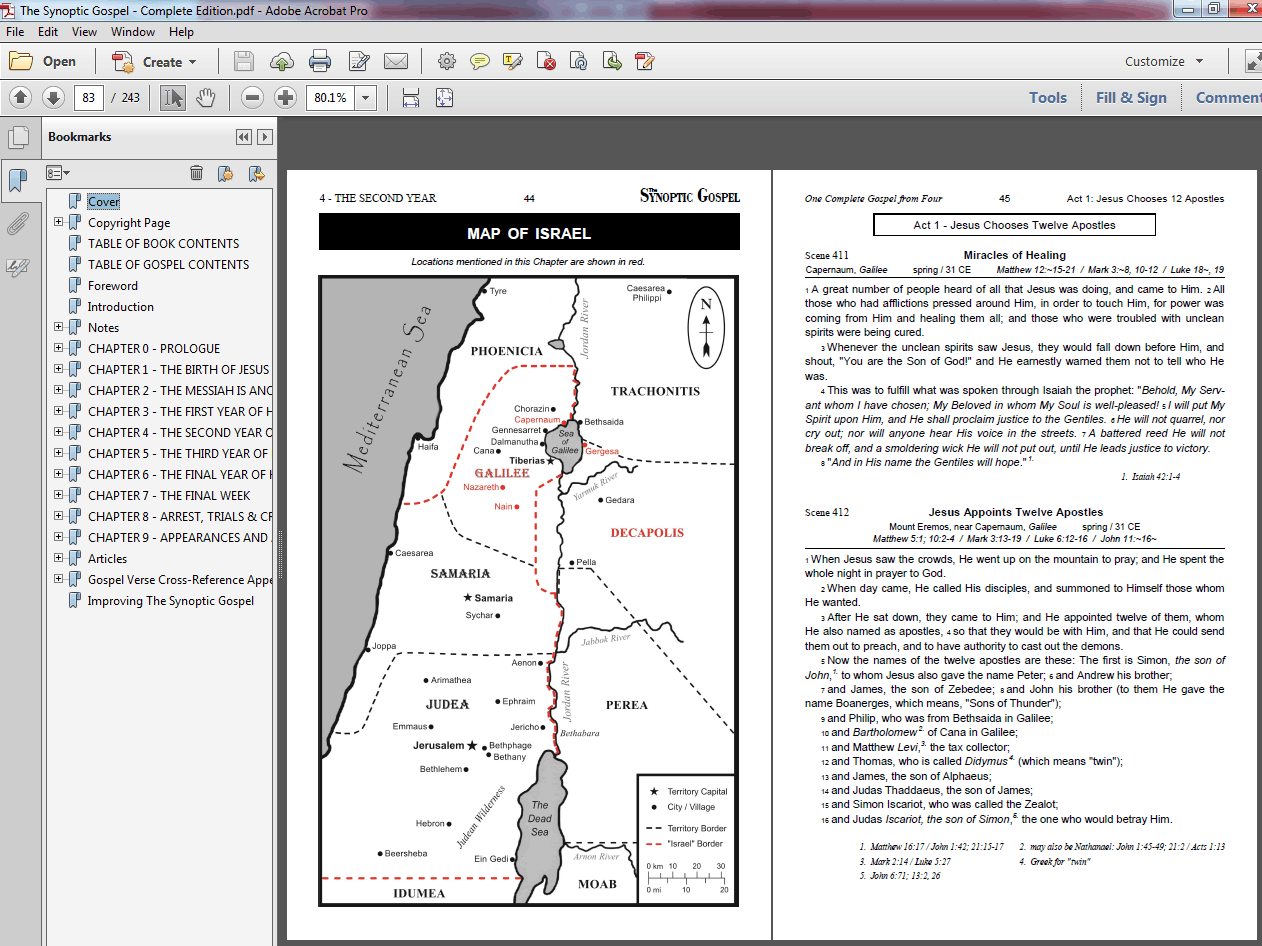1262x946 pixels.
Task: Click the Edit/sign document pencil icon
Action: [359, 61]
